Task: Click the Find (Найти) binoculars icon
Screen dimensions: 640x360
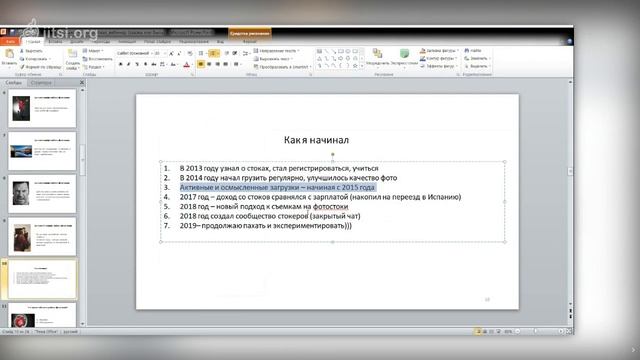Action: (x=467, y=51)
